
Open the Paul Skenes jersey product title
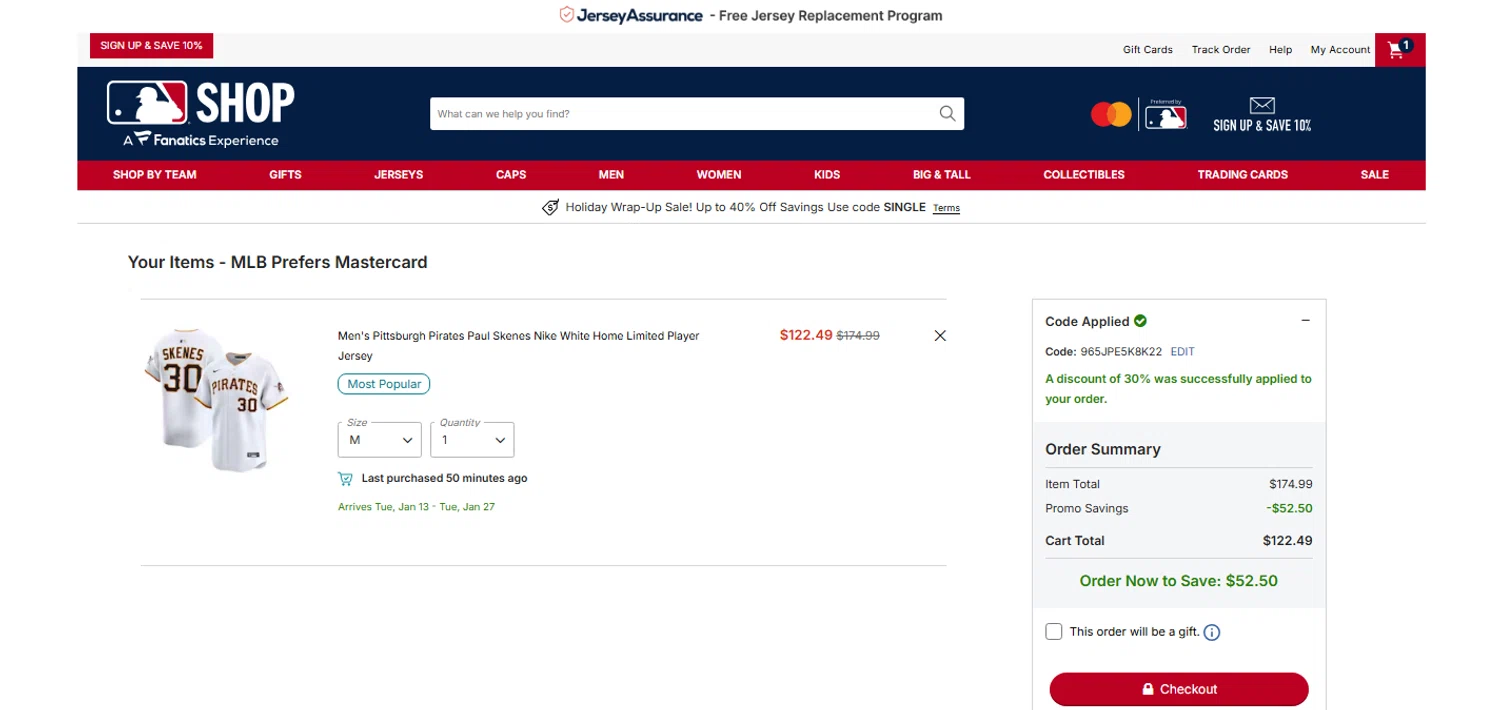tap(519, 346)
